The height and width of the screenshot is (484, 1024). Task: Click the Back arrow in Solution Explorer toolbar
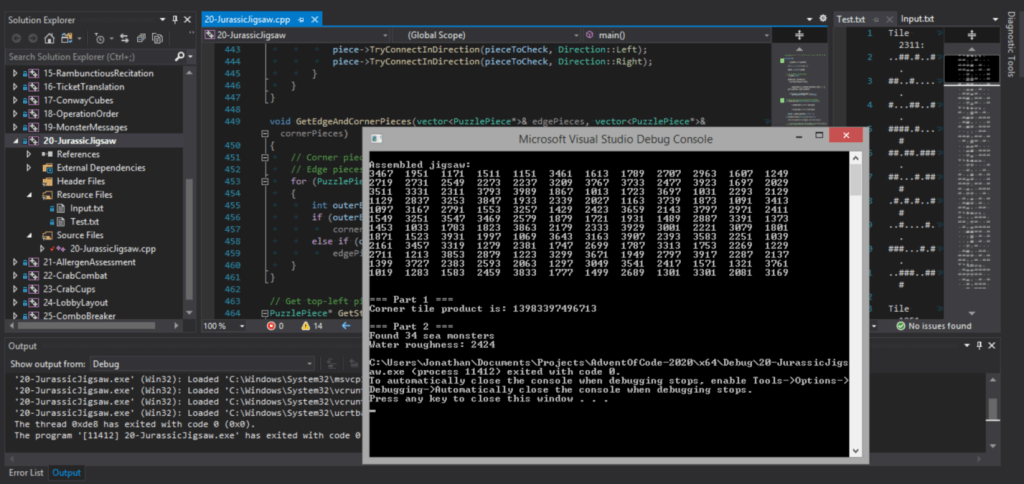(16, 38)
